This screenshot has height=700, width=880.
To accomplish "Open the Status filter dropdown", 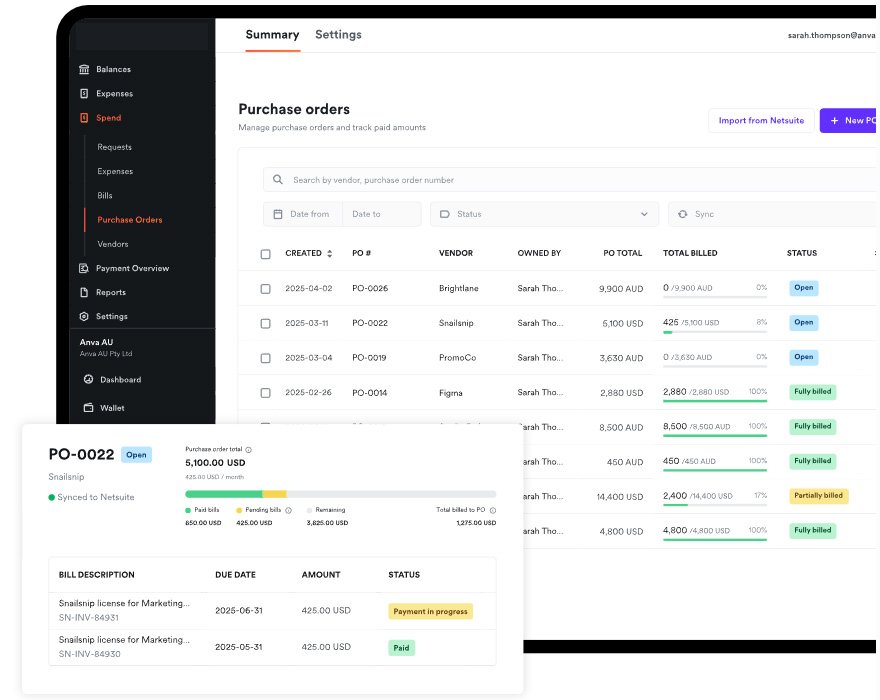I will coord(544,214).
